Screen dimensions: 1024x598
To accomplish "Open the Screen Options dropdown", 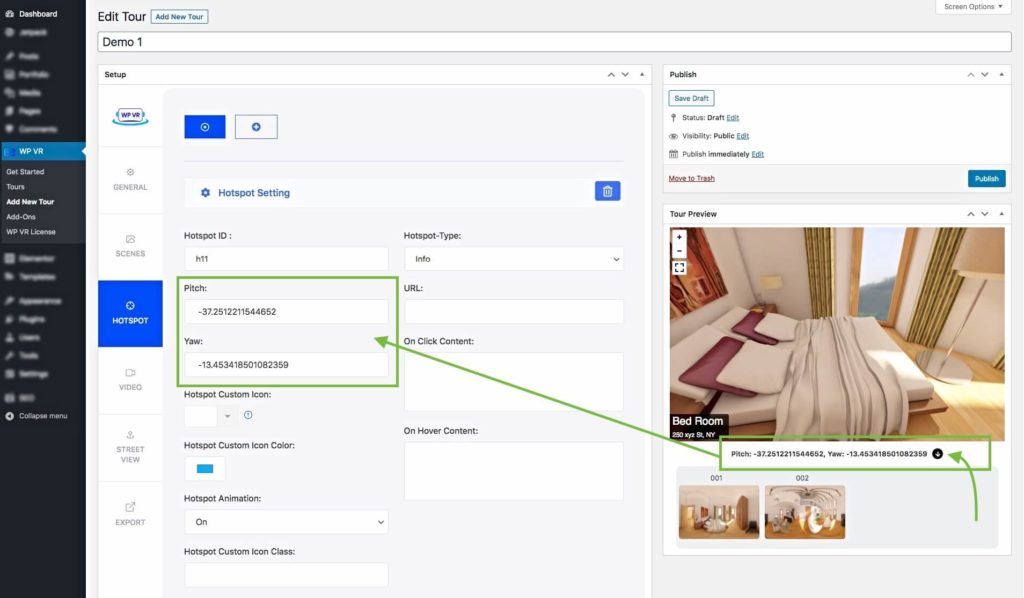I will pyautogui.click(x=973, y=7).
